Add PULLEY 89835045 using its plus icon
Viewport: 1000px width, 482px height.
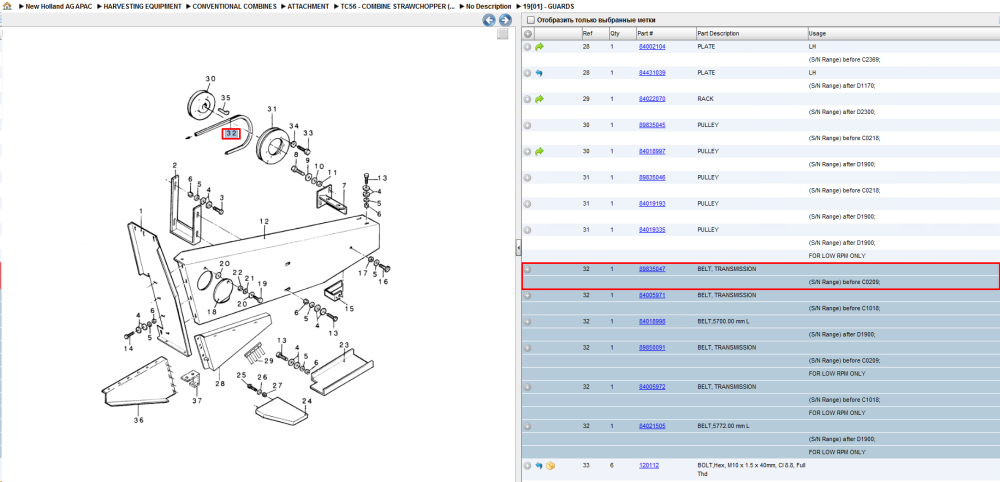coord(527,126)
